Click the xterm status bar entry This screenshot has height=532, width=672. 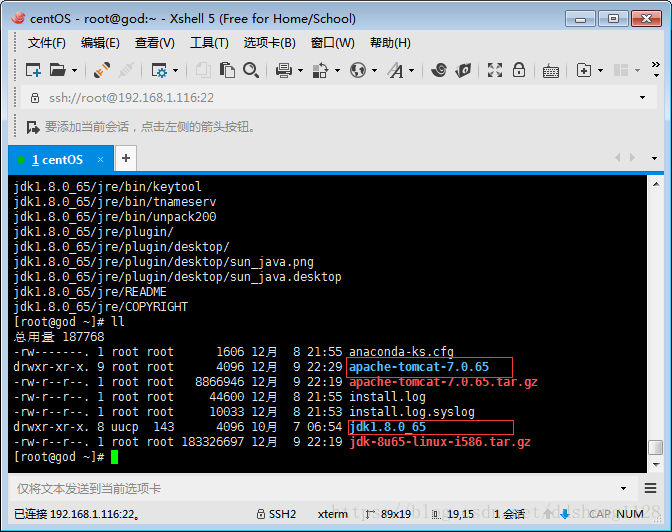pos(333,514)
